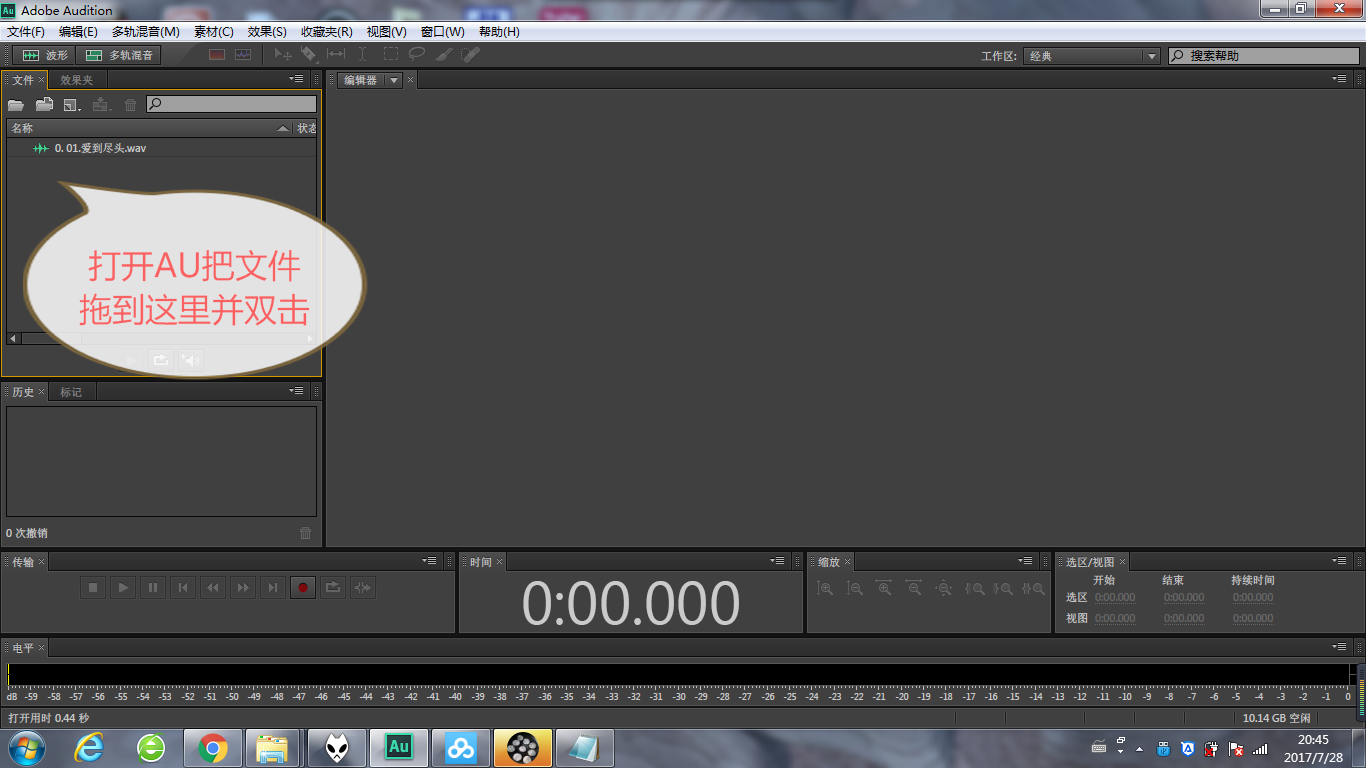Switch to Multitrack (多轨混音) view

pyautogui.click(x=119, y=55)
